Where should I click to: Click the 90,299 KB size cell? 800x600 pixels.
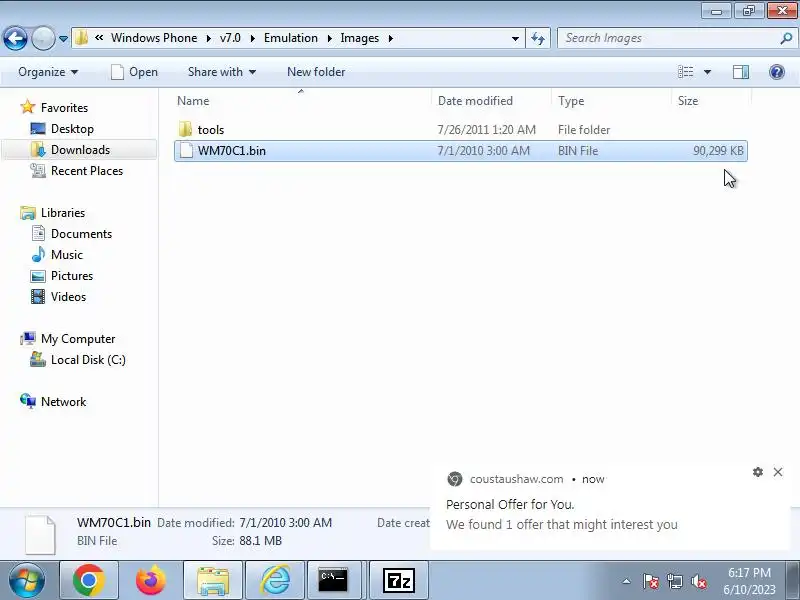click(718, 151)
